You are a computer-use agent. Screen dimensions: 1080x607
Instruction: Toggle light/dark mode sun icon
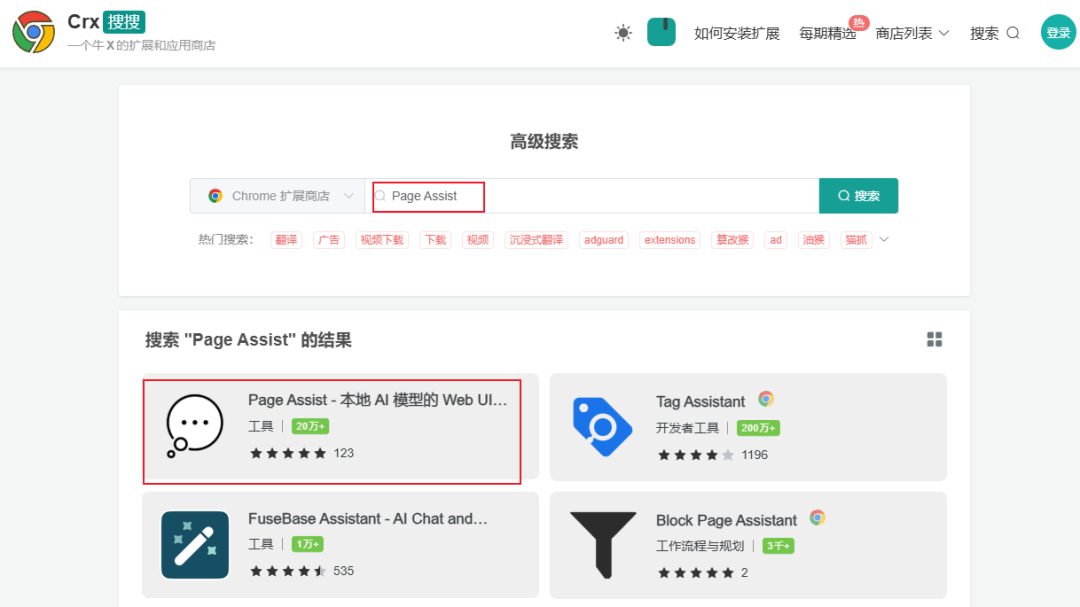click(623, 33)
